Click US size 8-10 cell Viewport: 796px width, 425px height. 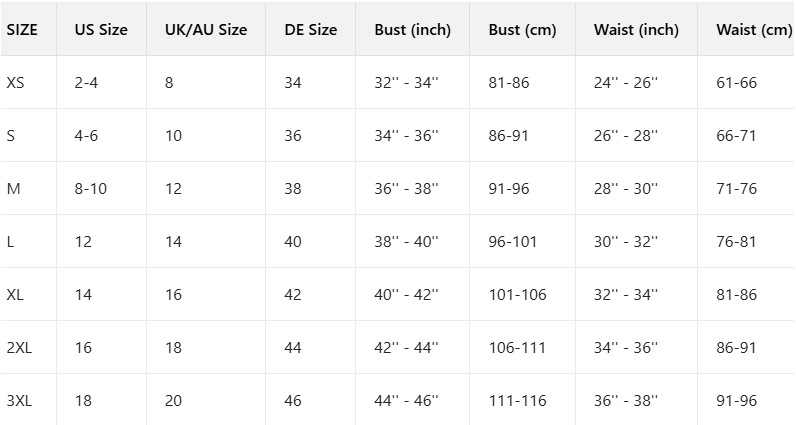coord(91,188)
